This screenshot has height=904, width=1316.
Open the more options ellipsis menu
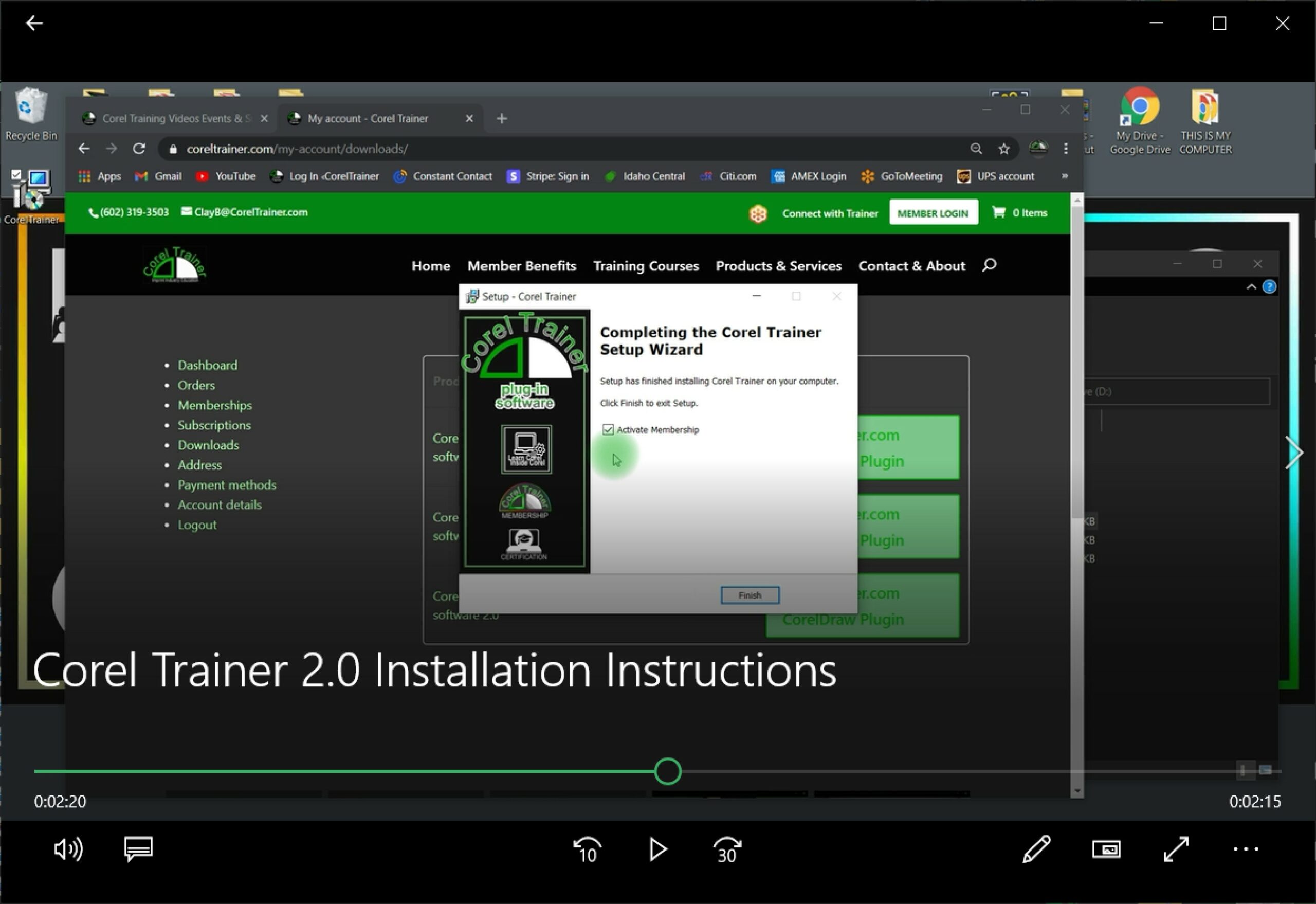[x=1246, y=849]
